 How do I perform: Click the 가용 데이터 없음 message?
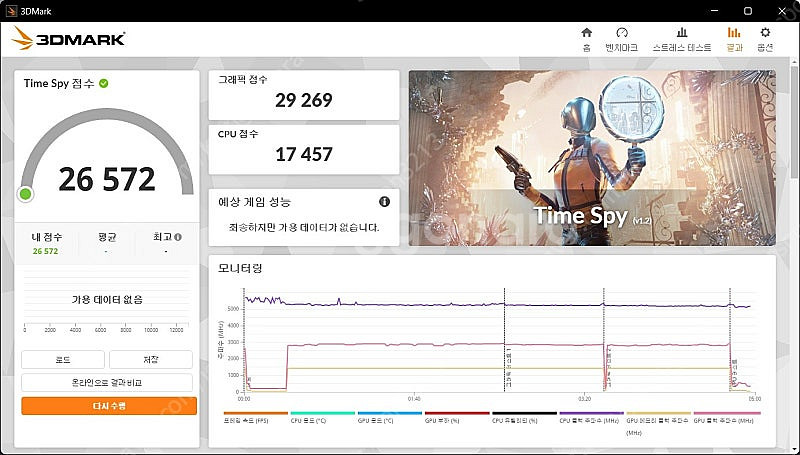[107, 299]
